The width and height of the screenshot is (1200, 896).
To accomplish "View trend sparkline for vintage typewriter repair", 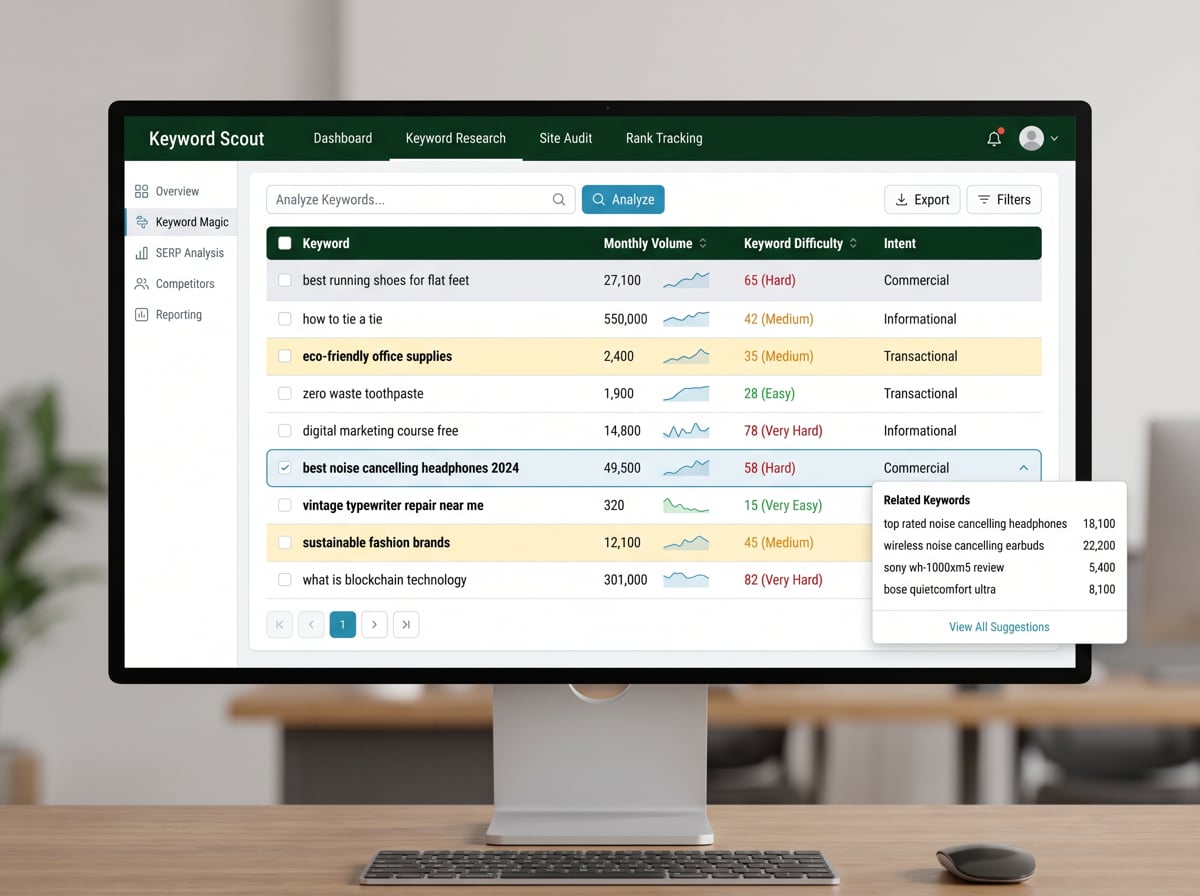I will click(x=686, y=505).
